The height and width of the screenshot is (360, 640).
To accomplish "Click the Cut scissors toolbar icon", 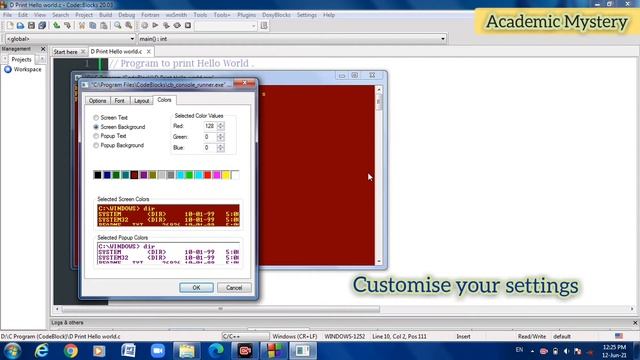I will click(82, 26).
